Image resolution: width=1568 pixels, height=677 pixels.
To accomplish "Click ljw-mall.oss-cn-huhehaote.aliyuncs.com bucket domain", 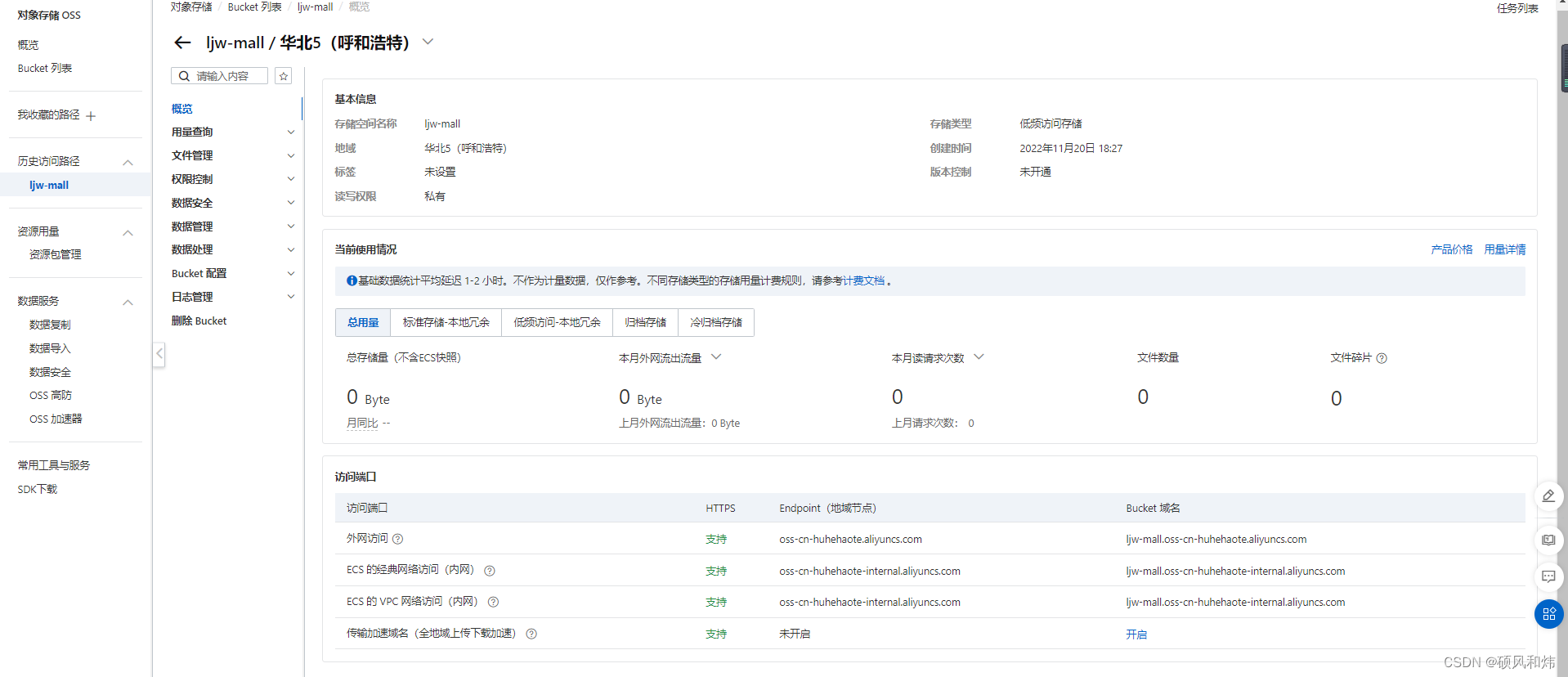I will pyautogui.click(x=1216, y=540).
